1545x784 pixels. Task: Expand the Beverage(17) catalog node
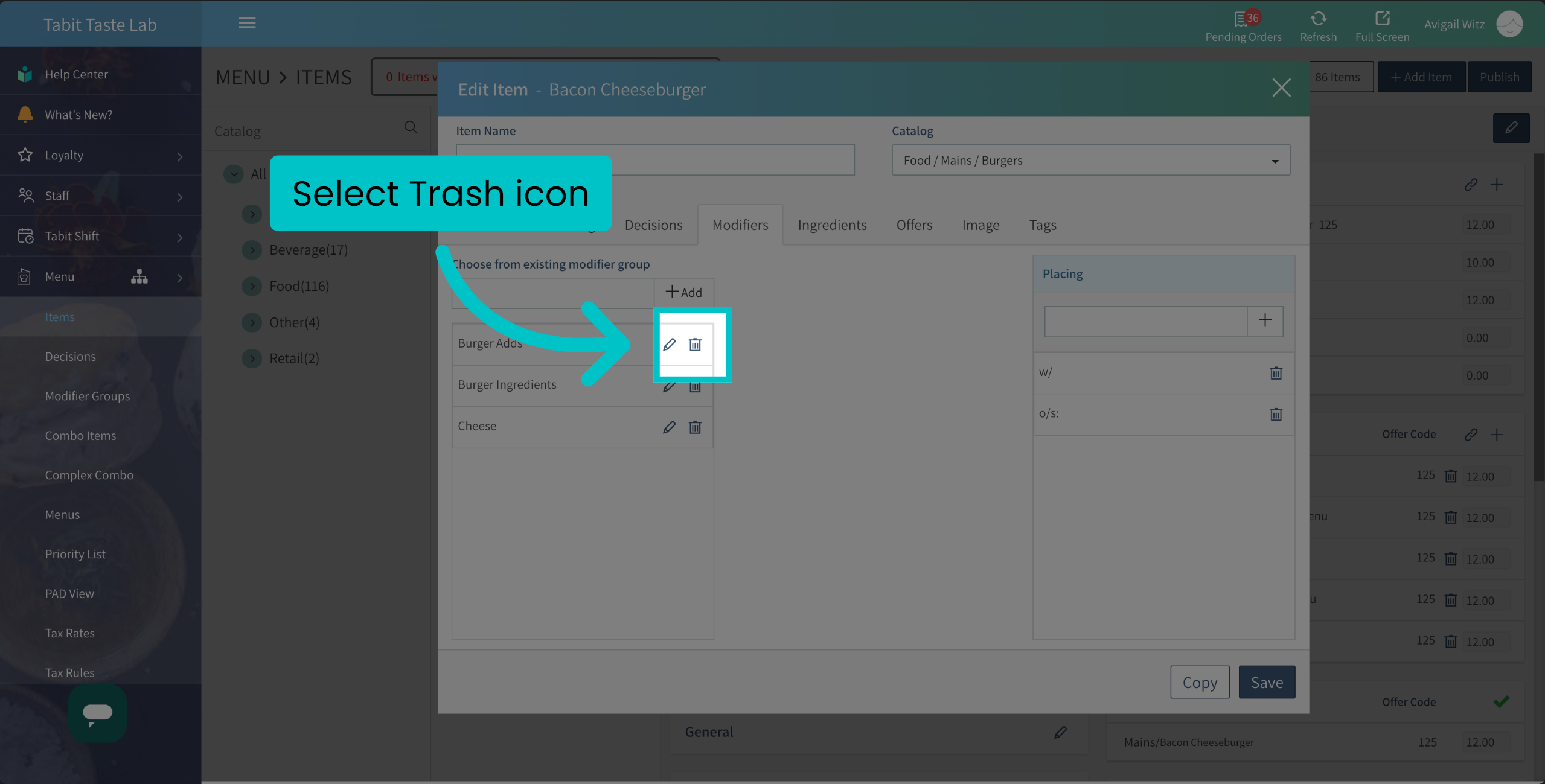pos(252,250)
